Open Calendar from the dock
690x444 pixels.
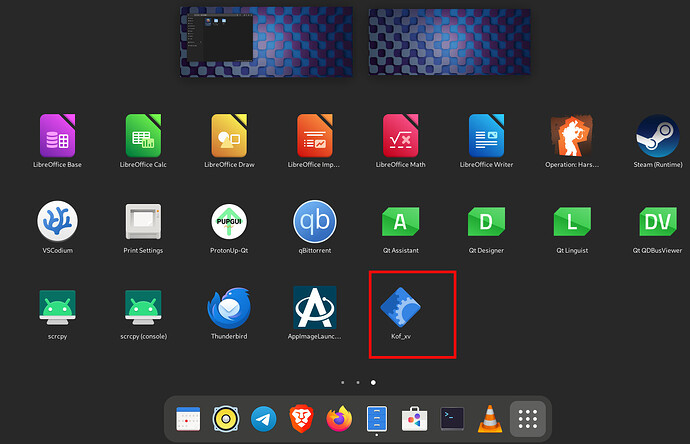point(188,418)
